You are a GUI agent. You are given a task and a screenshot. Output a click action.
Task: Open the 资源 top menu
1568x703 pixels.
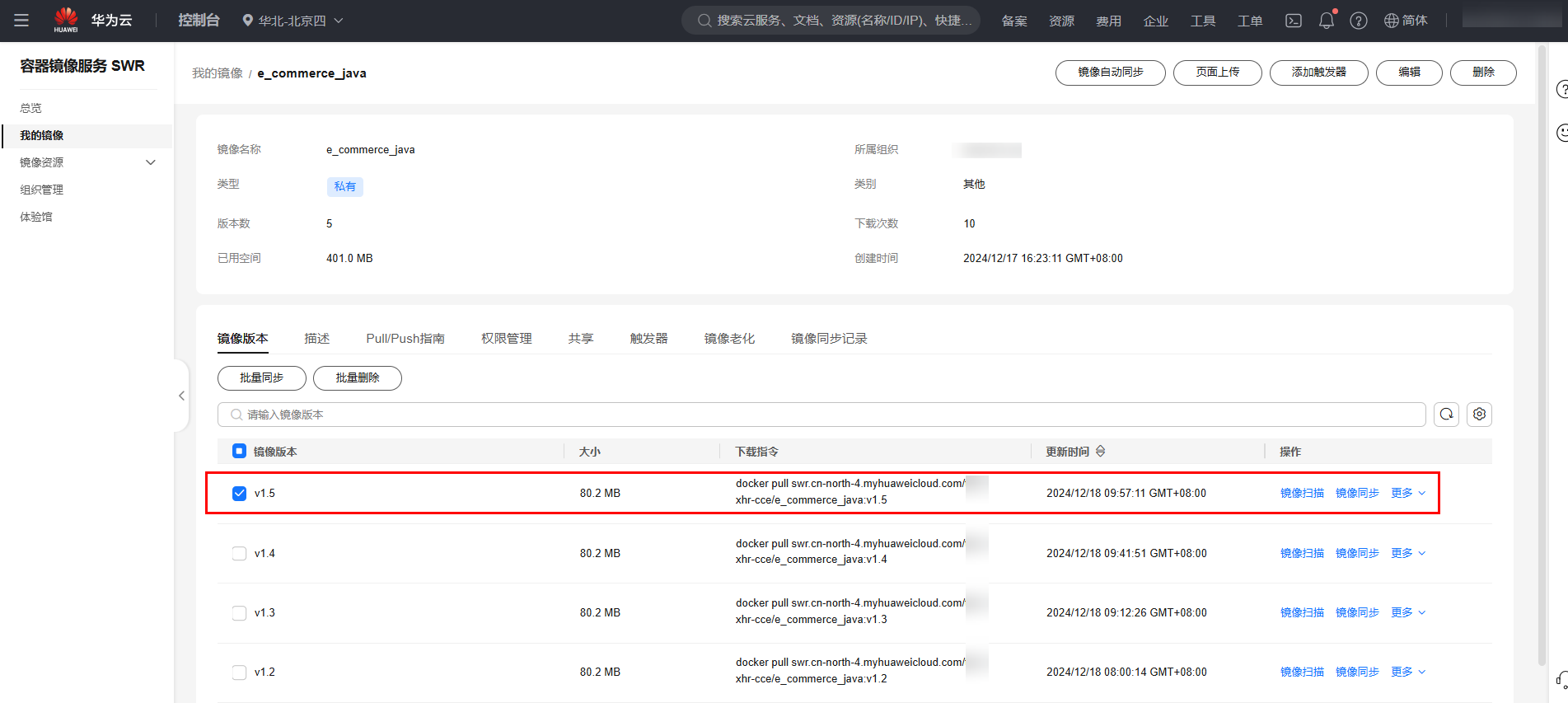click(1061, 21)
